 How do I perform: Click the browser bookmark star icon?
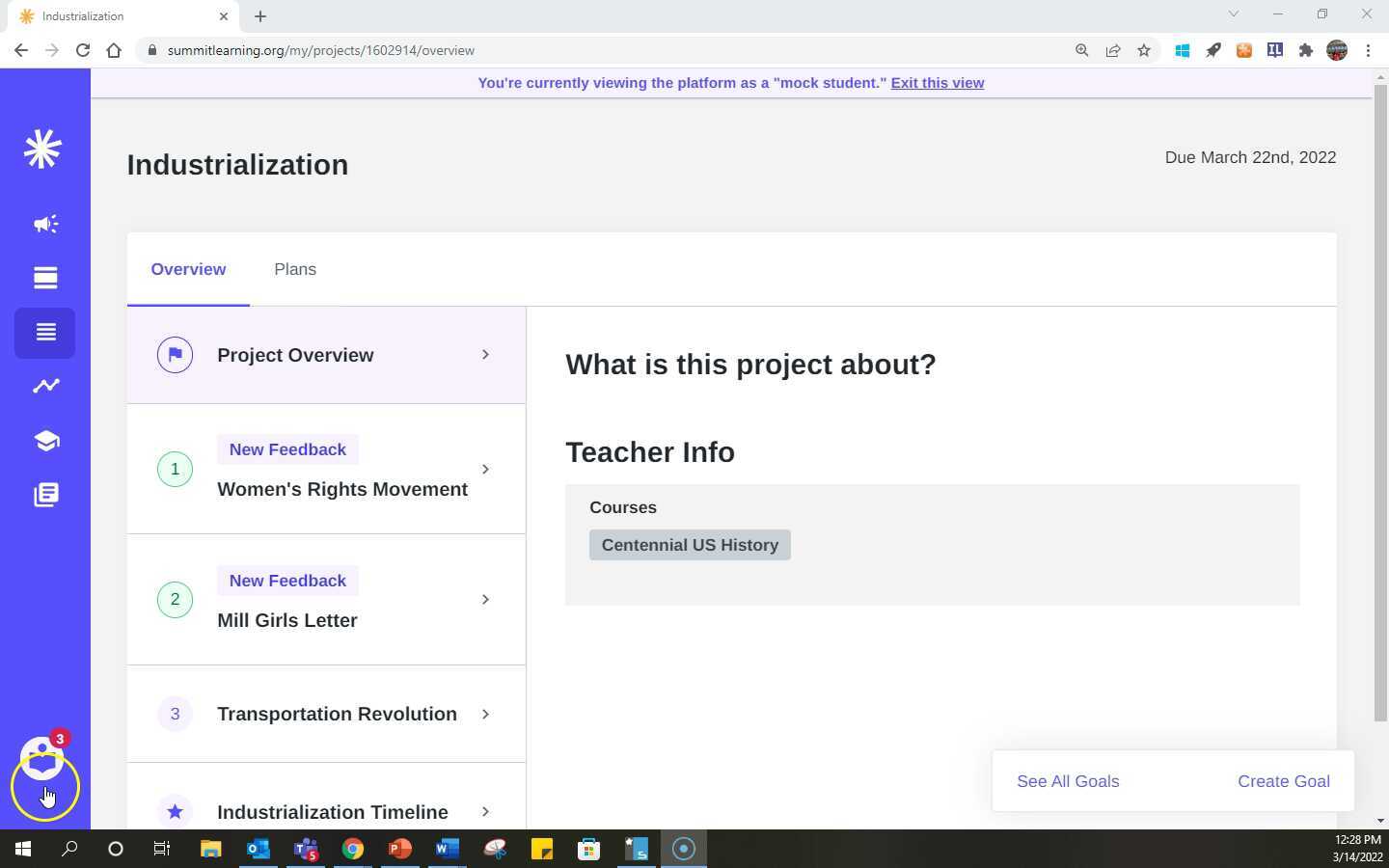(x=1144, y=50)
